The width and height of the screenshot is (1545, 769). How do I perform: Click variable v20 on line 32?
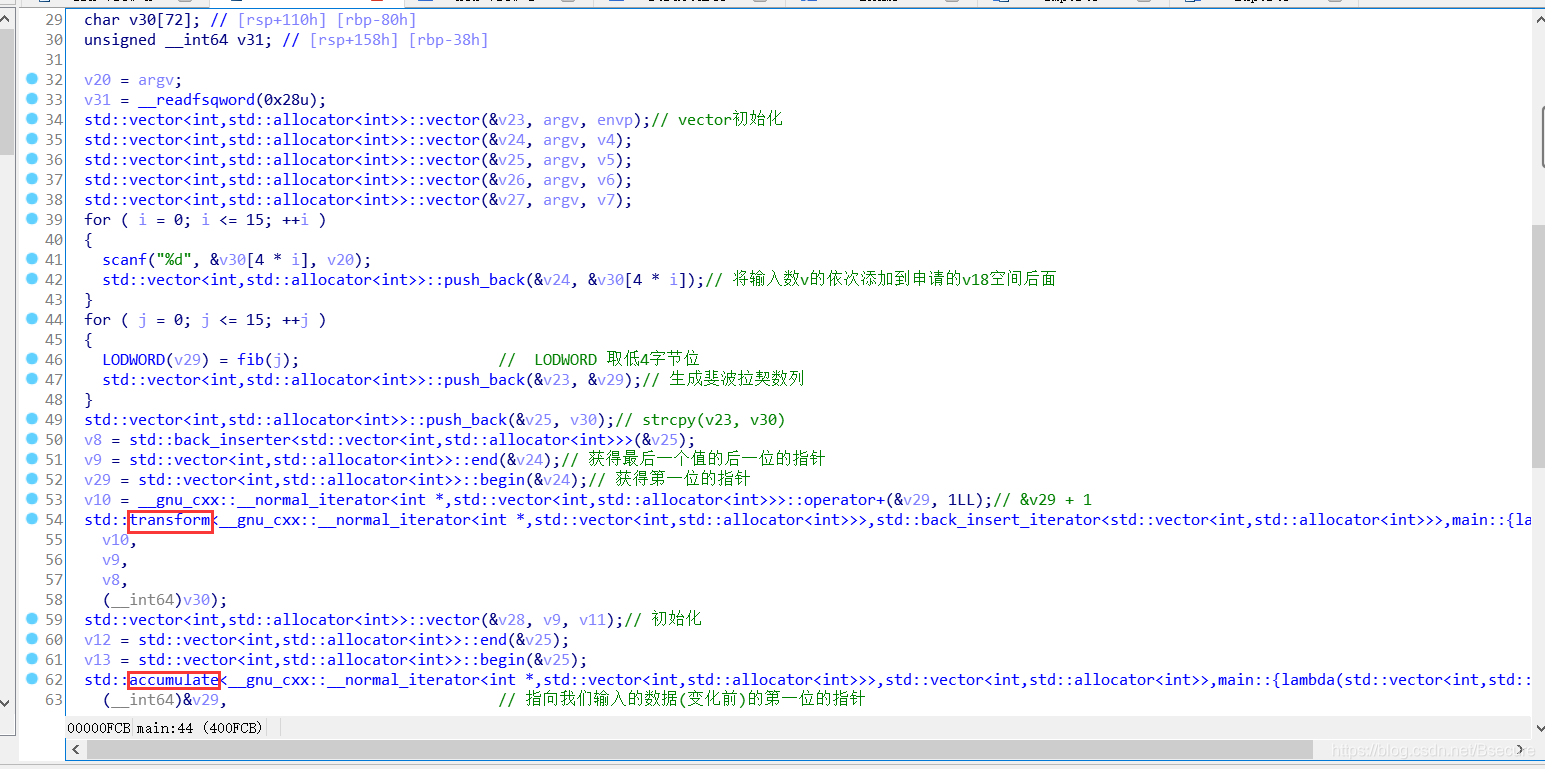pyautogui.click(x=97, y=80)
